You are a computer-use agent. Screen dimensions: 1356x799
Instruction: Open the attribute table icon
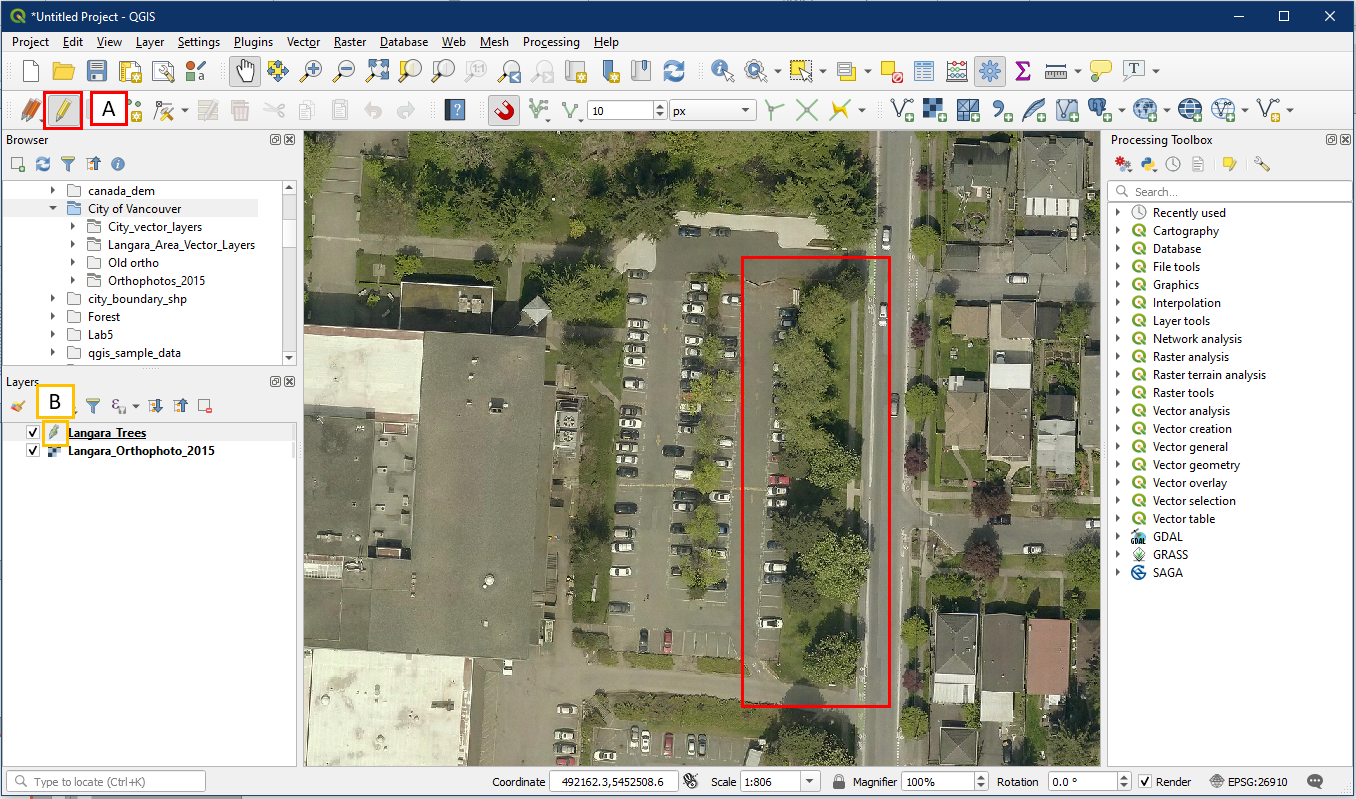924,71
